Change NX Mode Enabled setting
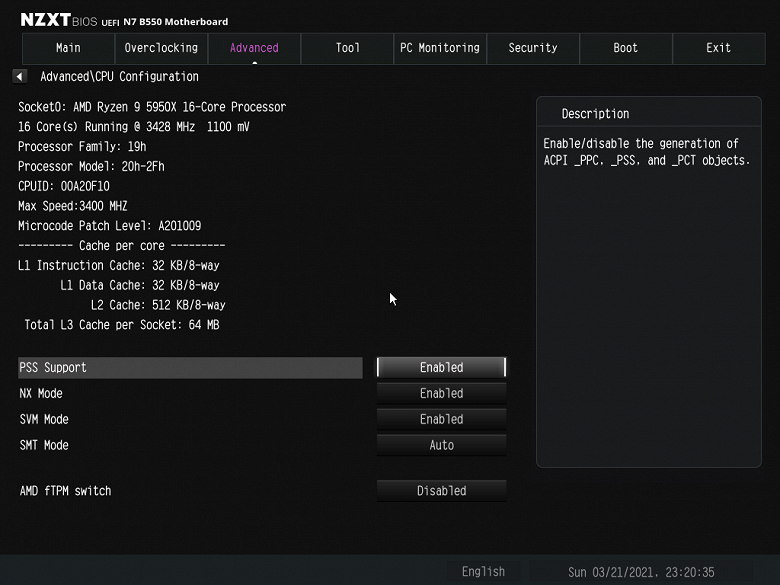The image size is (780, 585). pos(442,393)
